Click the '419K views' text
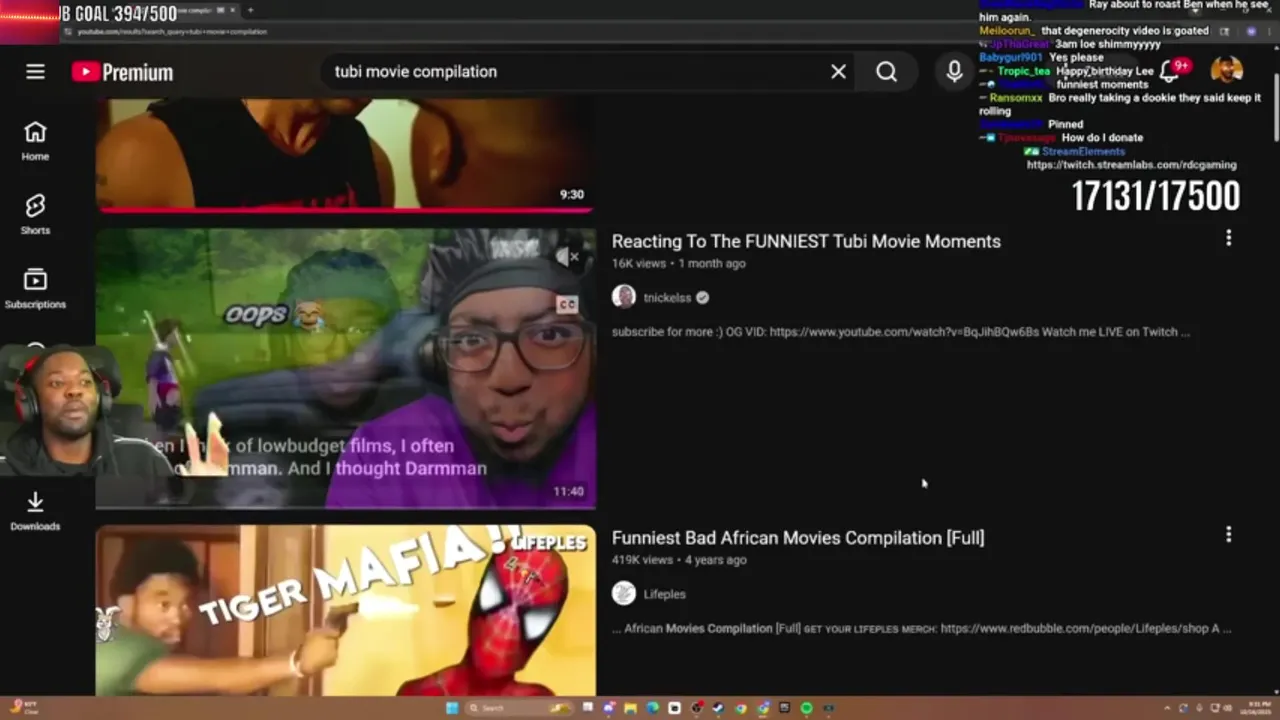Viewport: 1280px width, 720px height. 642,560
